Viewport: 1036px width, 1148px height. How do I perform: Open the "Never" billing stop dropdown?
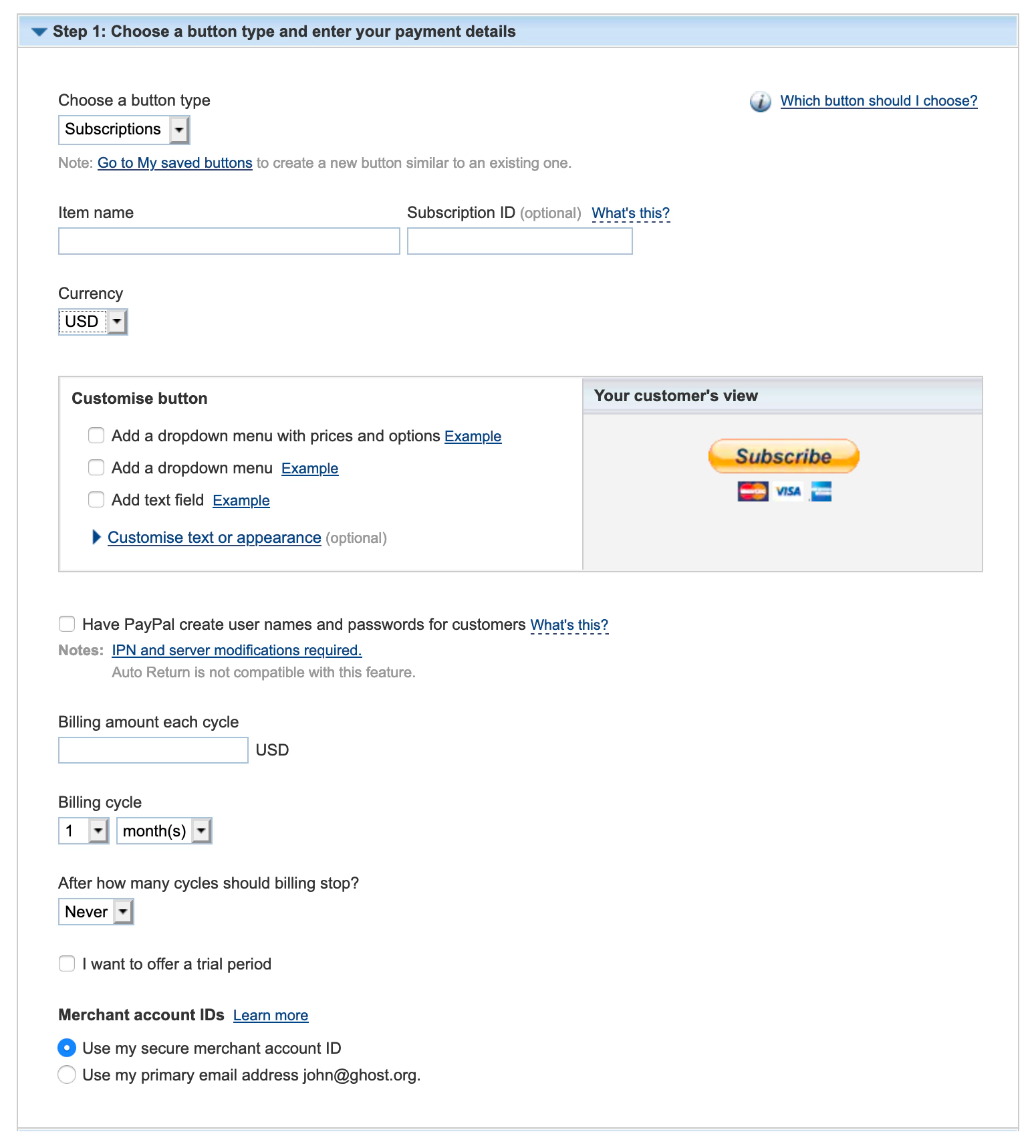click(123, 911)
